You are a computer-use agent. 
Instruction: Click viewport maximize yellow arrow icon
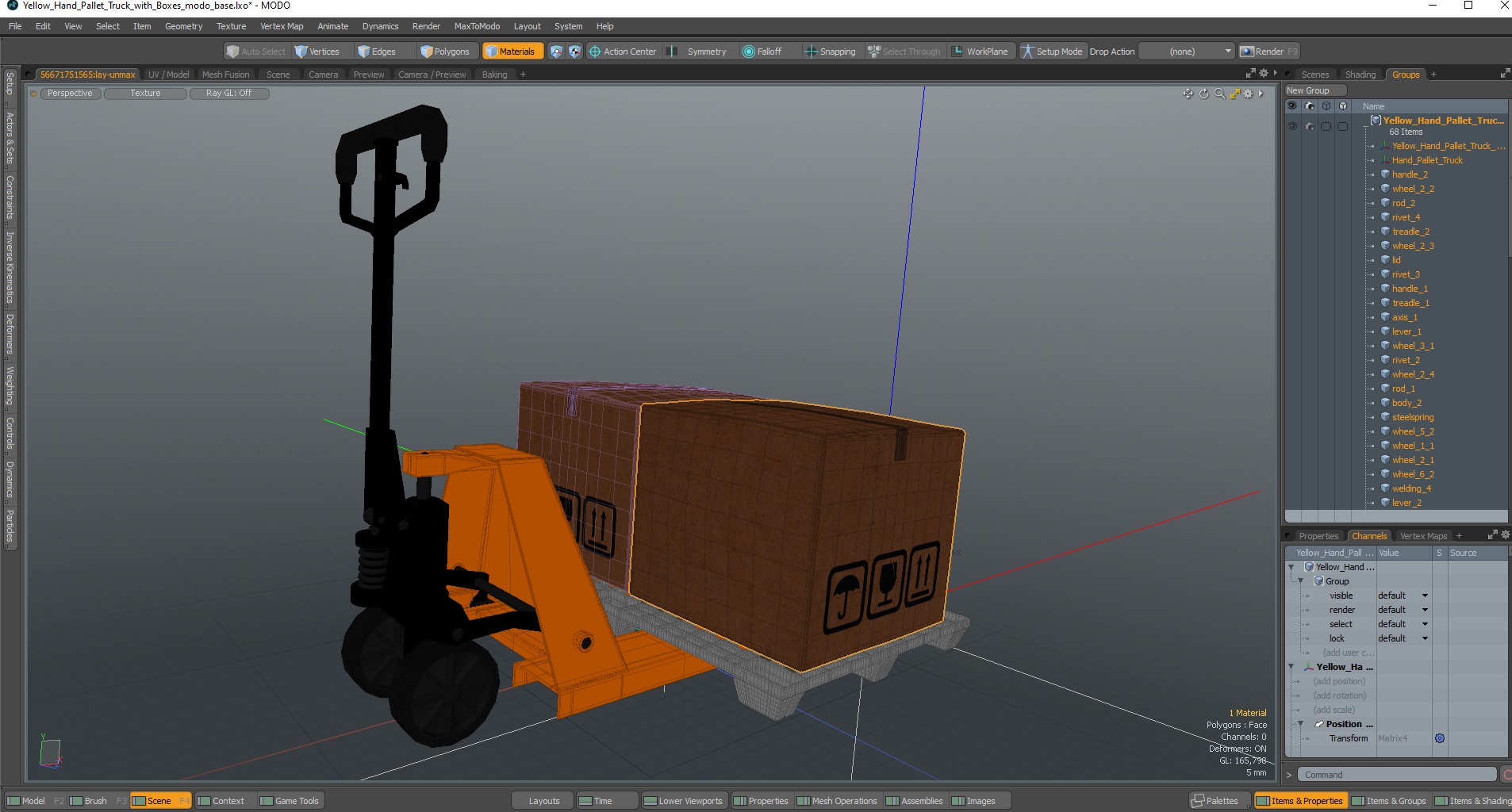pyautogui.click(x=1234, y=94)
